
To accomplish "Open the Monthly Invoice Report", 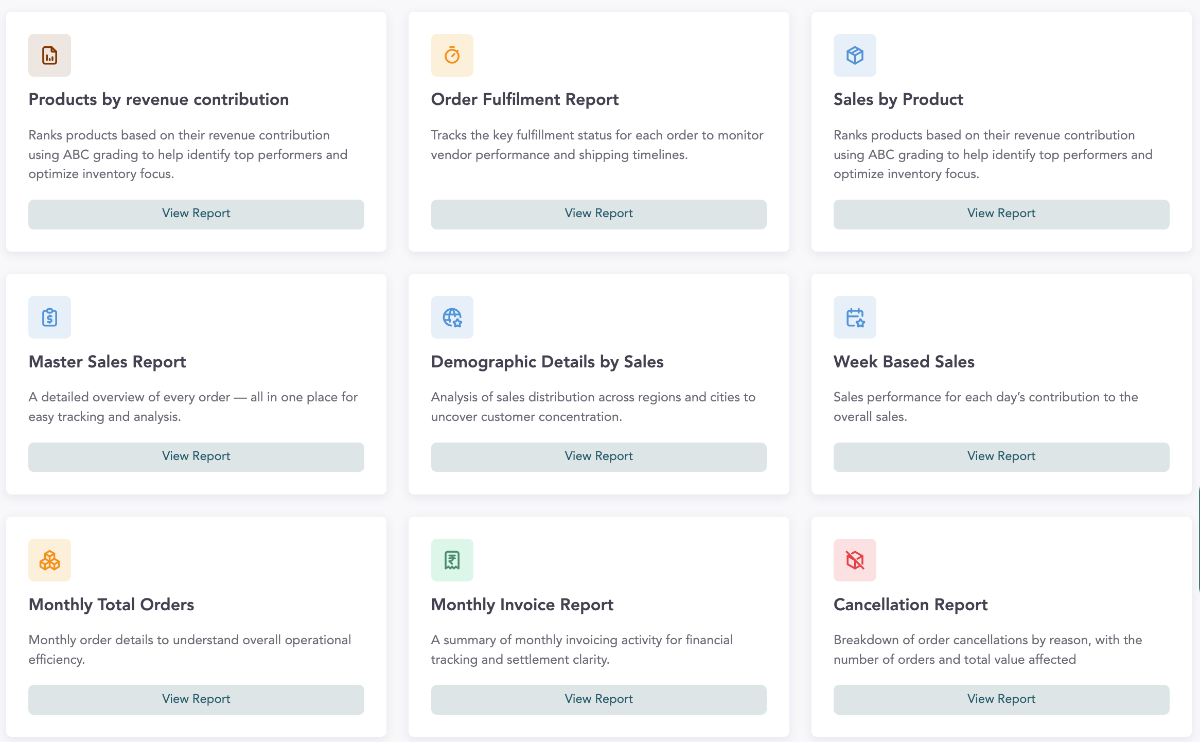I will coord(598,699).
